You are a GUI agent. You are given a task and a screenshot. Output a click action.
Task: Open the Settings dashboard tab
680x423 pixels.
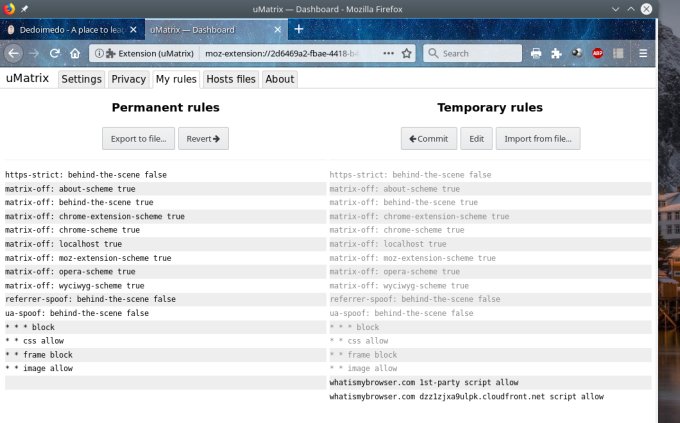82,79
